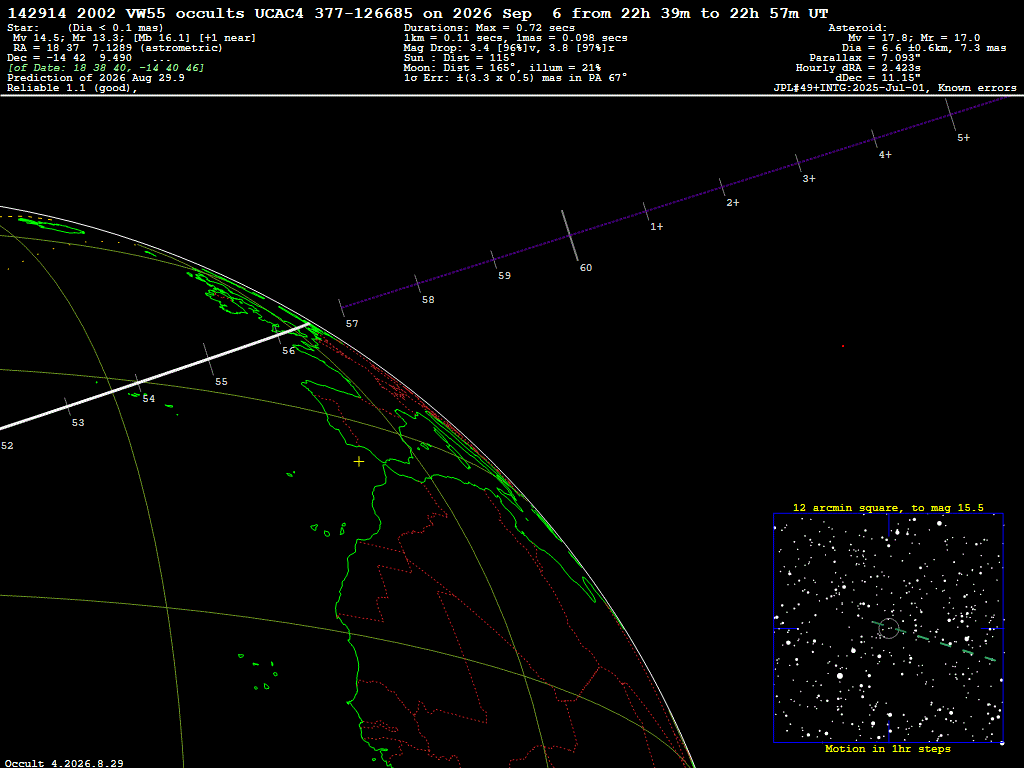Click the small red dot right of path

point(843,346)
